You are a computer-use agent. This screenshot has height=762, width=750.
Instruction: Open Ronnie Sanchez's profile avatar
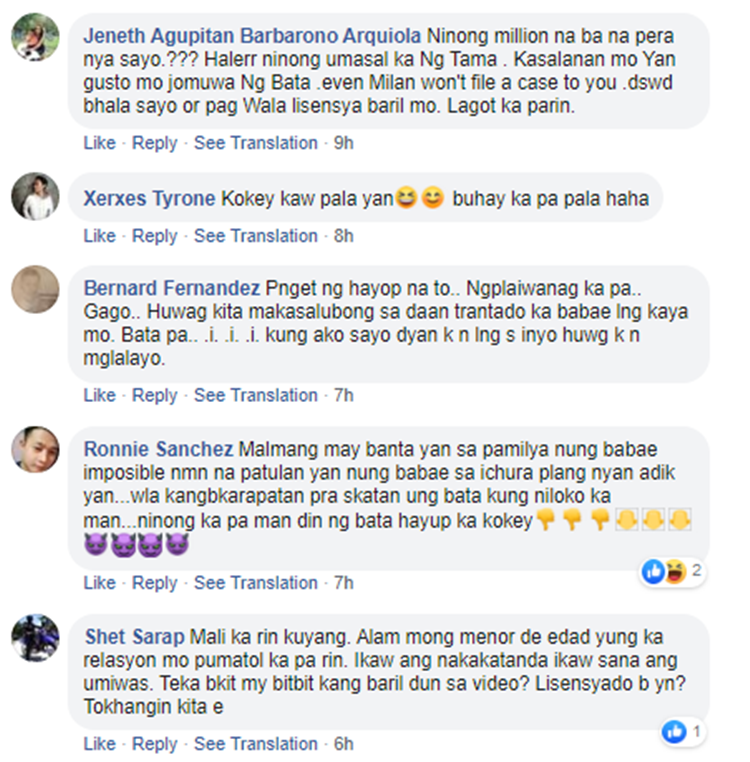[x=35, y=450]
